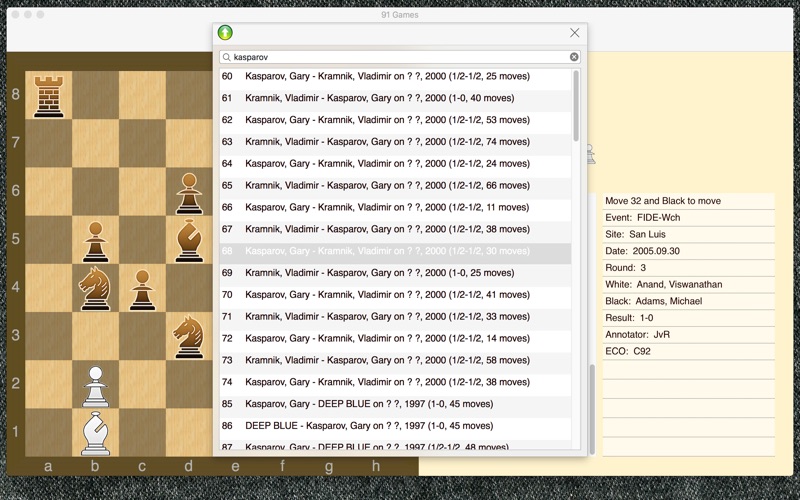Select the black pawn on d6
Image resolution: width=800 pixels, height=500 pixels.
coord(189,193)
